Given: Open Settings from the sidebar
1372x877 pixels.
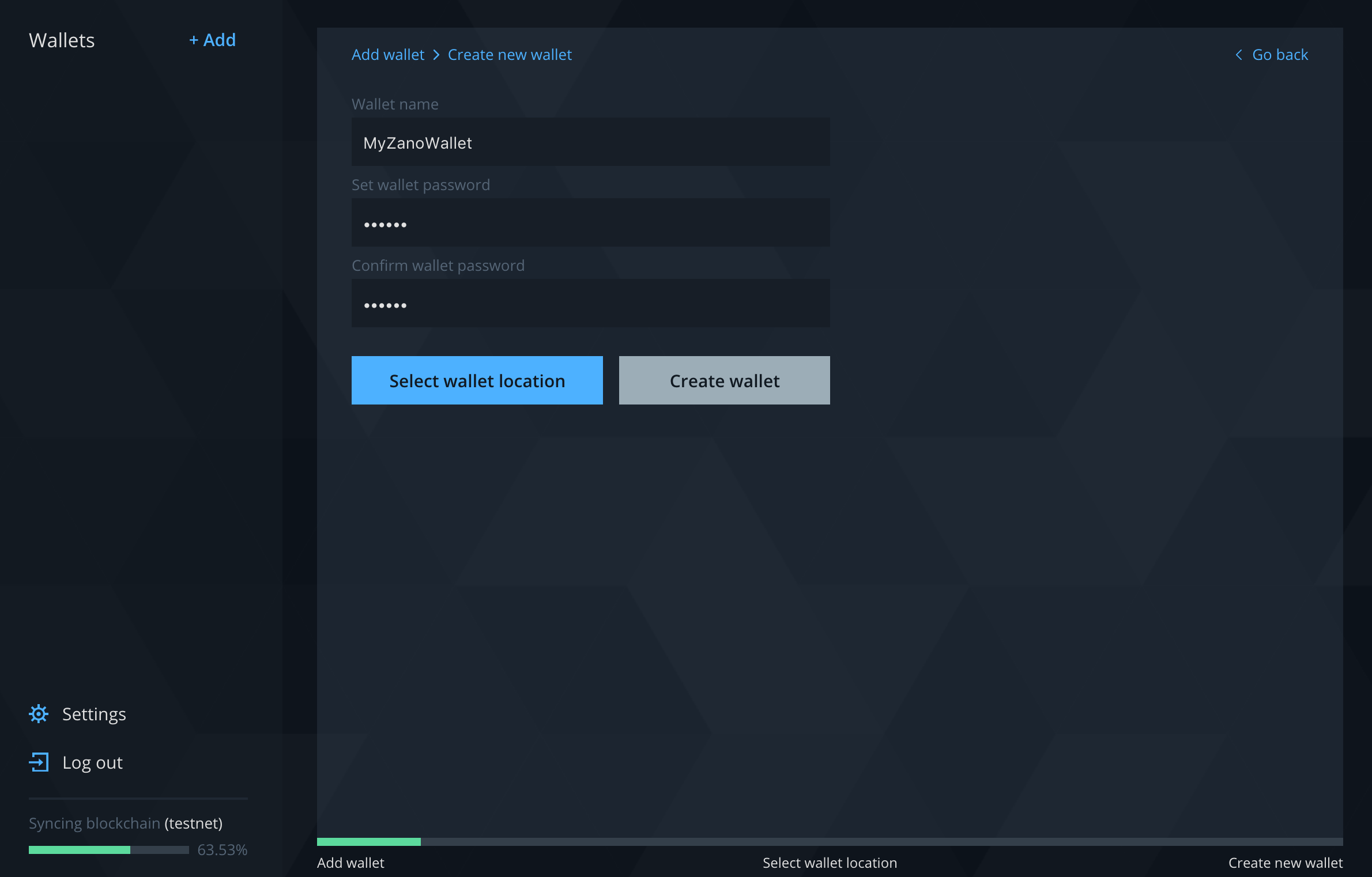Looking at the screenshot, I should tap(94, 714).
